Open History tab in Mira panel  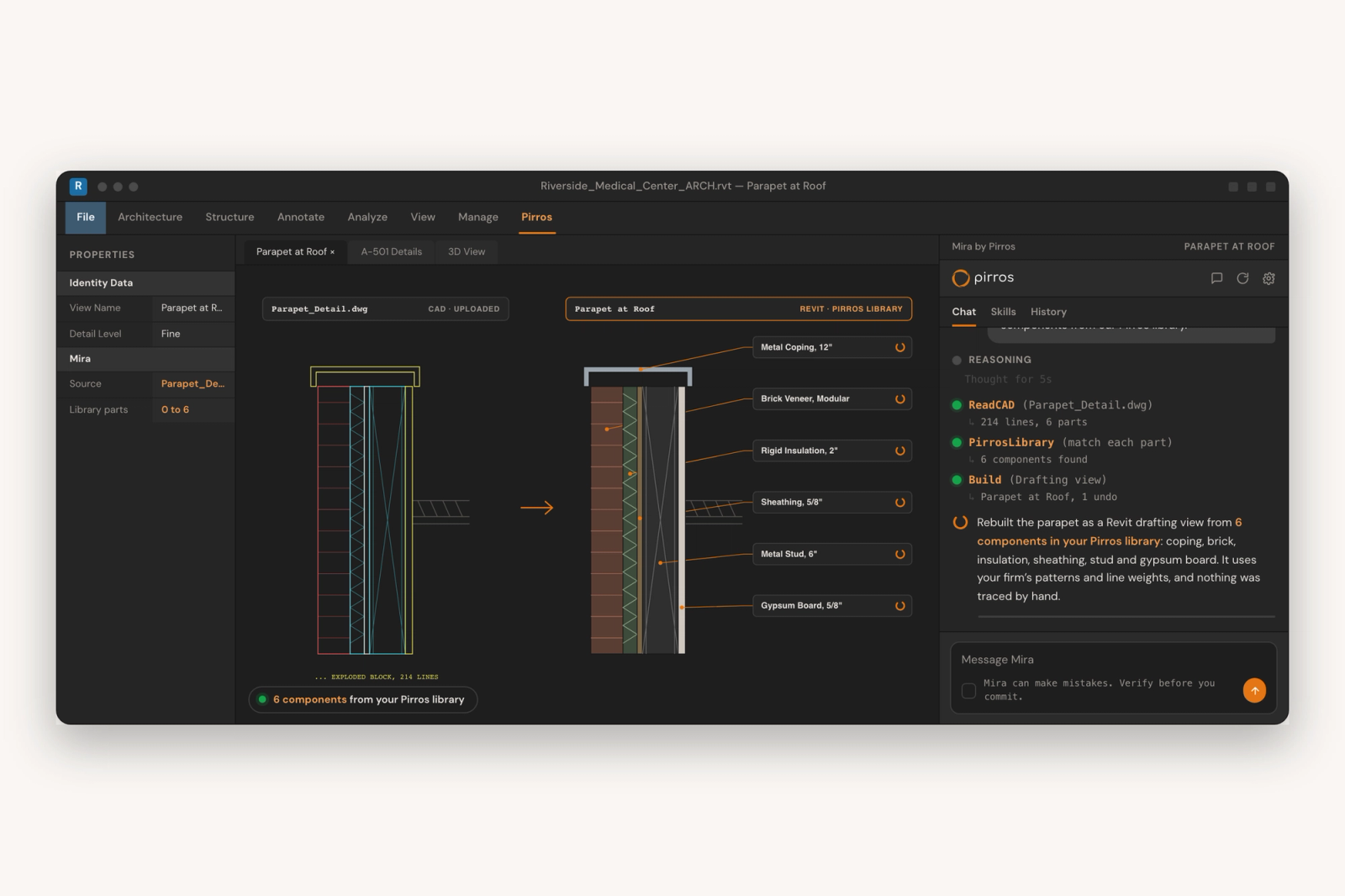click(x=1048, y=312)
